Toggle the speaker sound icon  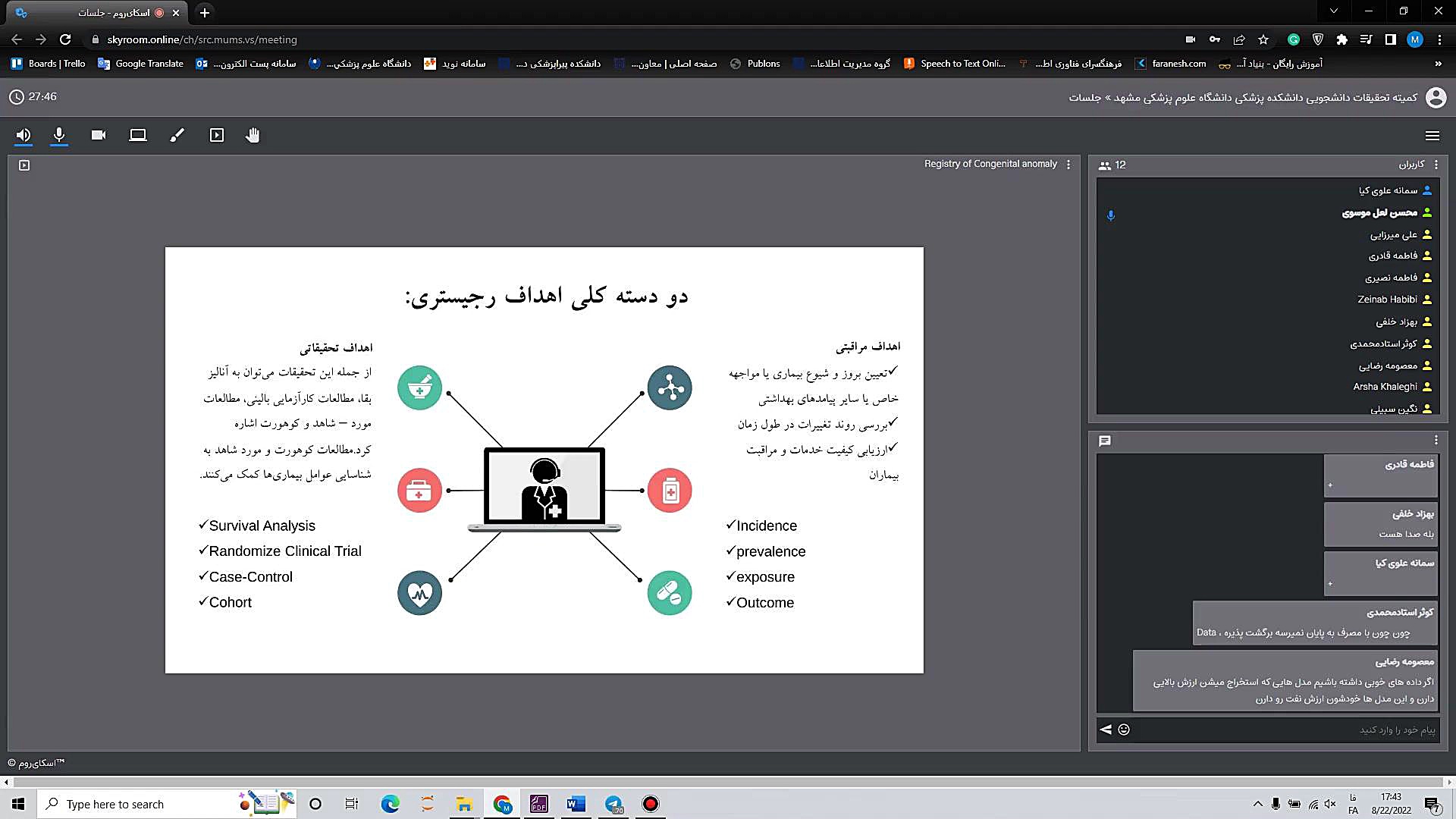tap(24, 135)
